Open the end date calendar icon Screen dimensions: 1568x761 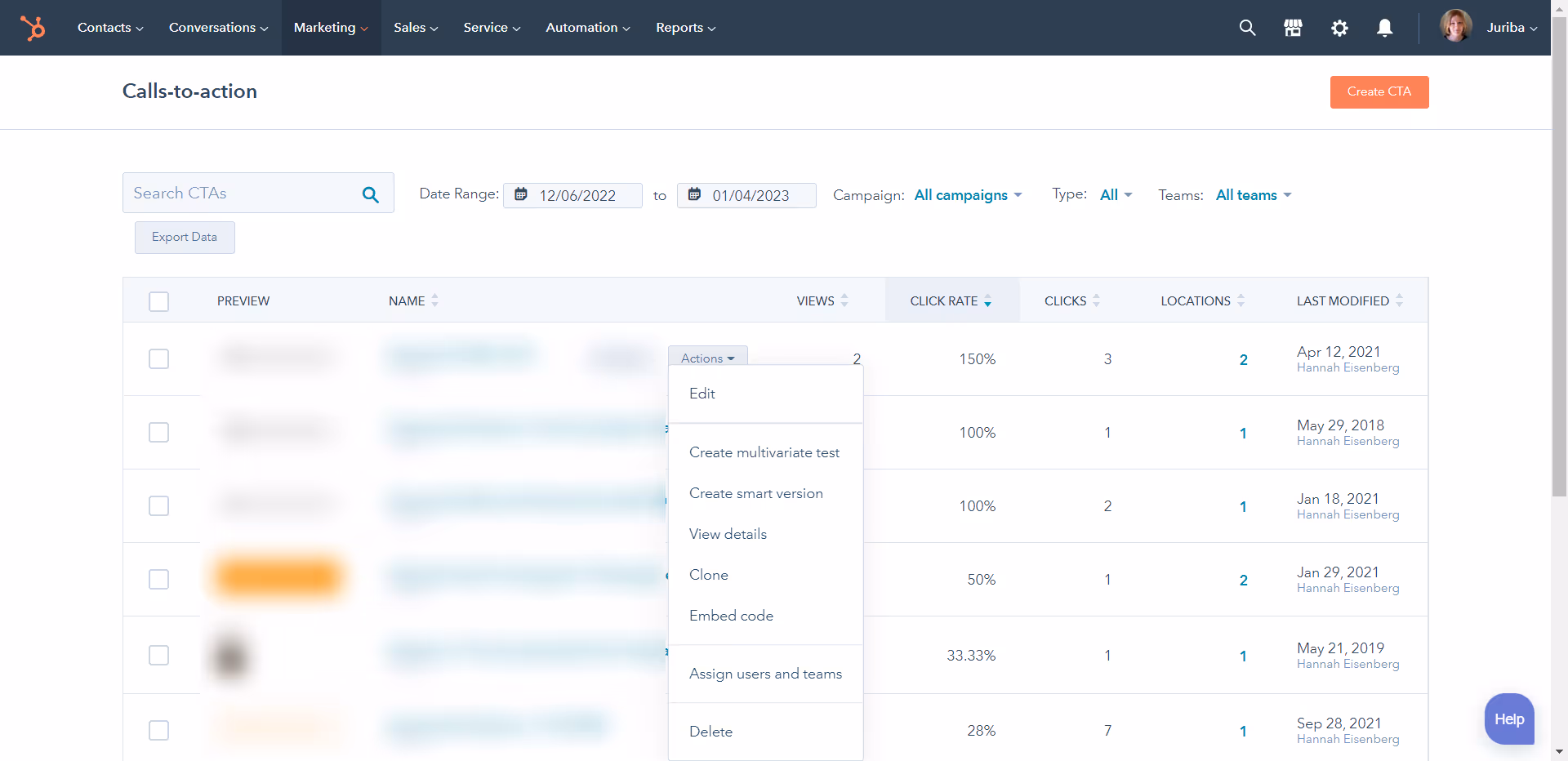coord(695,195)
